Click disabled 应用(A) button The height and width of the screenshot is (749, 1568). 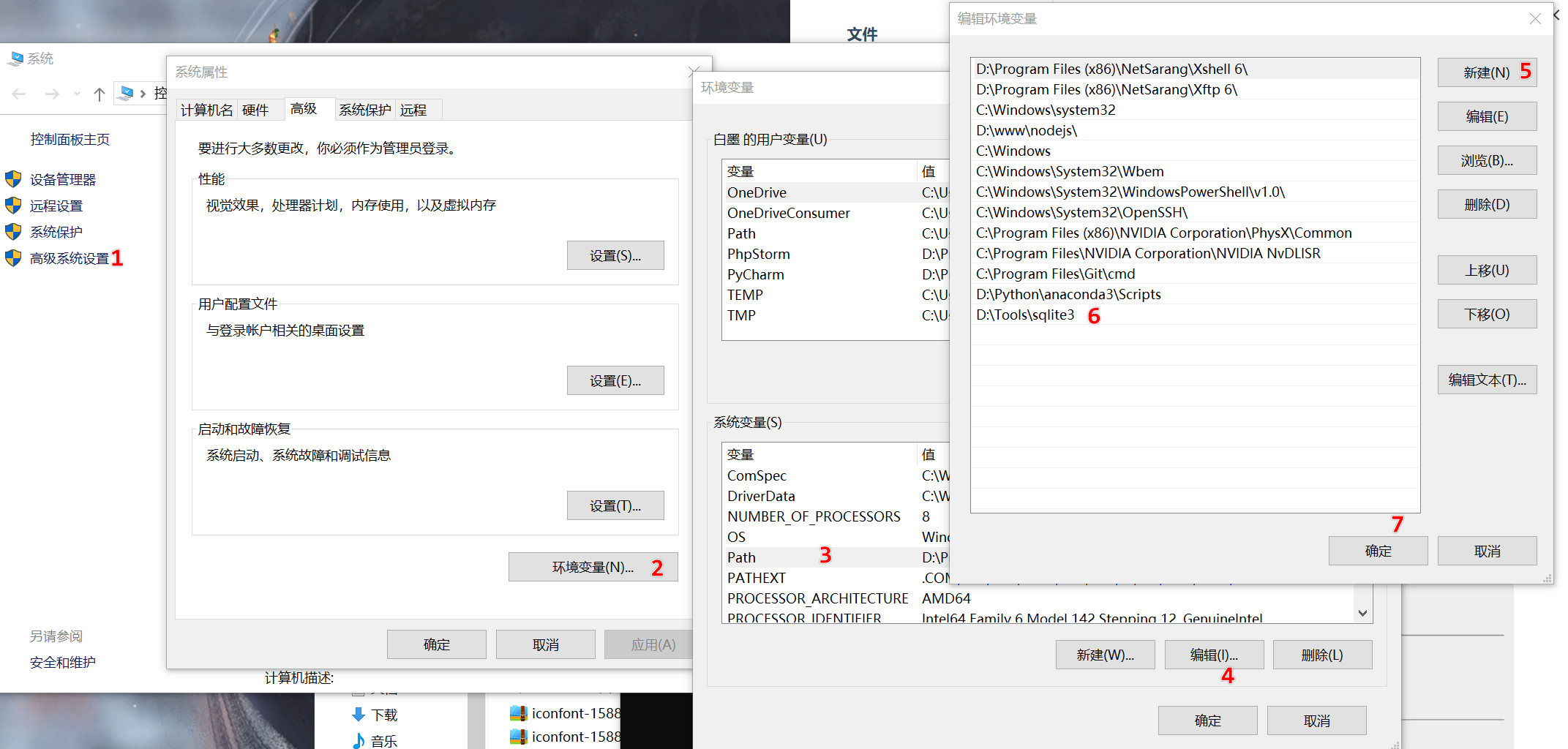tap(649, 644)
